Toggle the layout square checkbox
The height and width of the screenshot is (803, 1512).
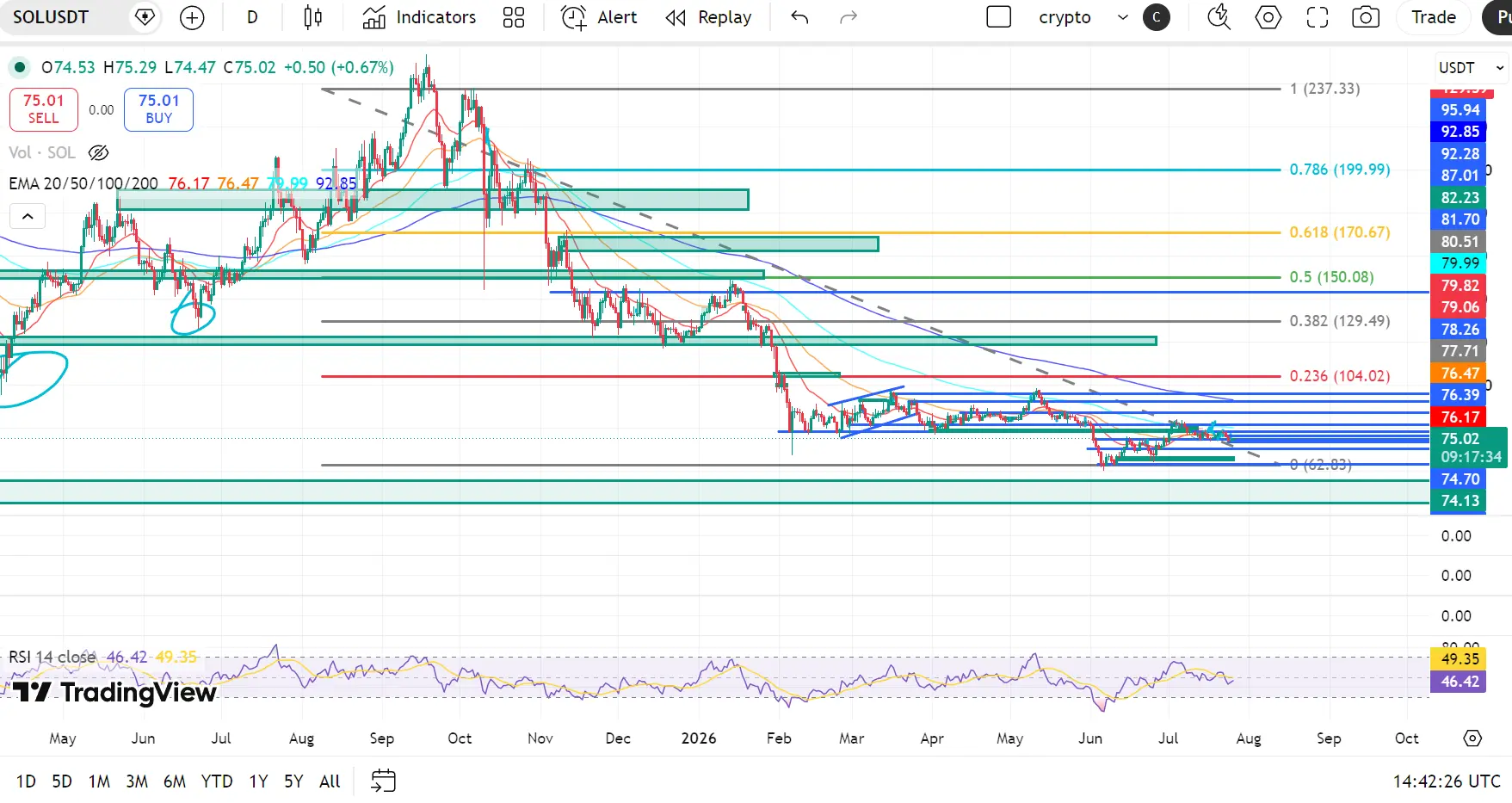point(999,17)
